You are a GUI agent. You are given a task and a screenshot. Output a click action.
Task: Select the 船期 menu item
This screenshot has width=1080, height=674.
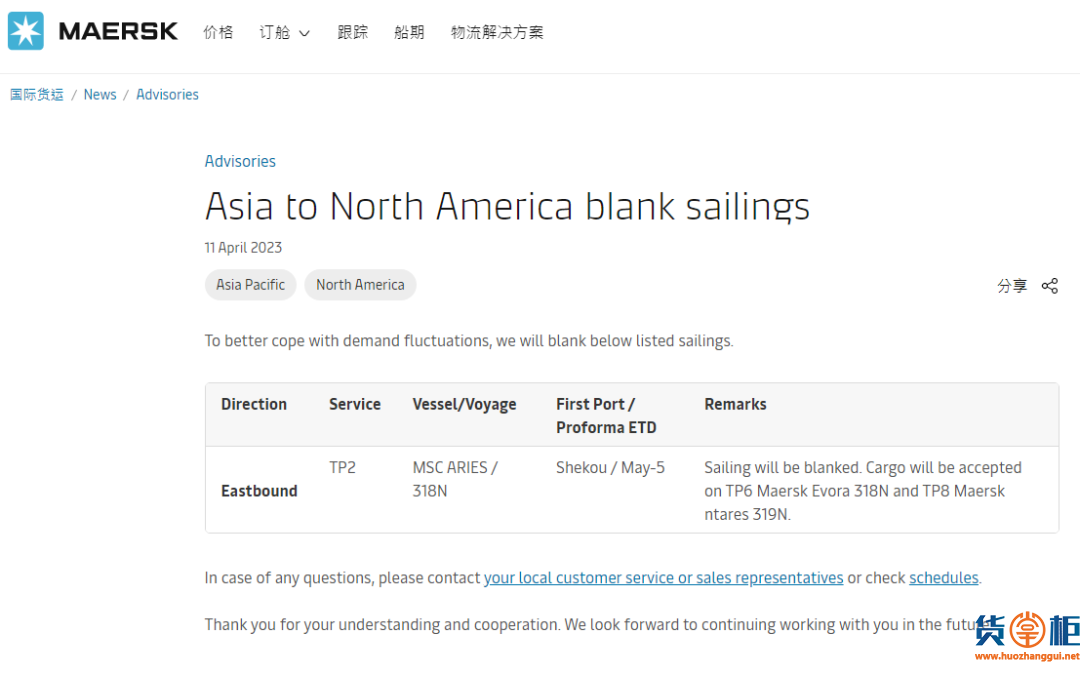pyautogui.click(x=409, y=32)
